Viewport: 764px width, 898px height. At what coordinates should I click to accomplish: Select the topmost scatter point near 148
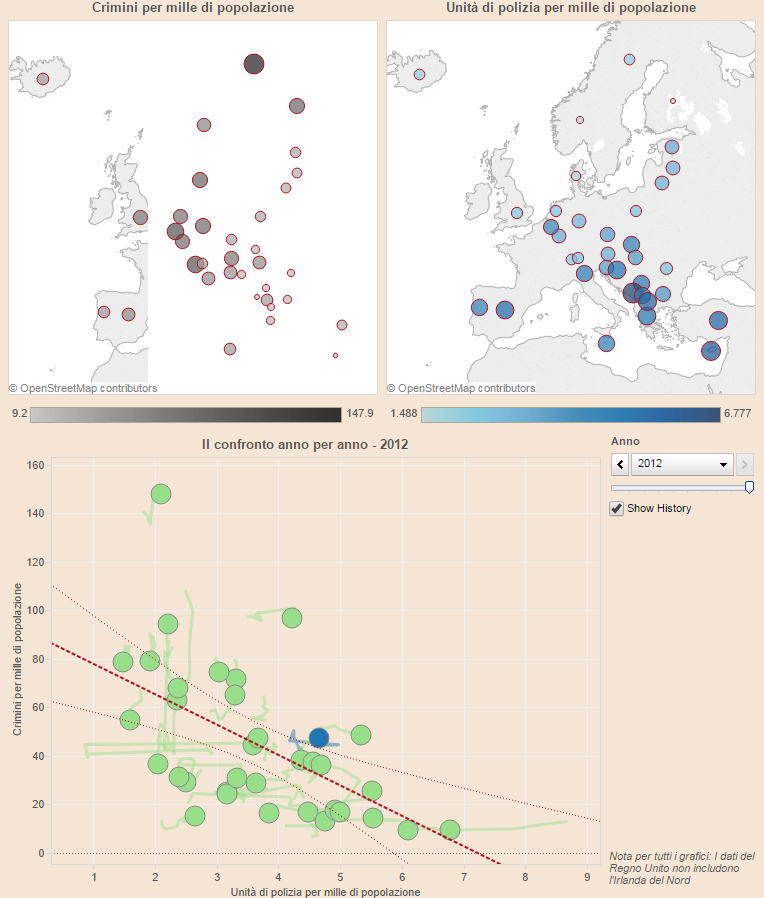(160, 494)
